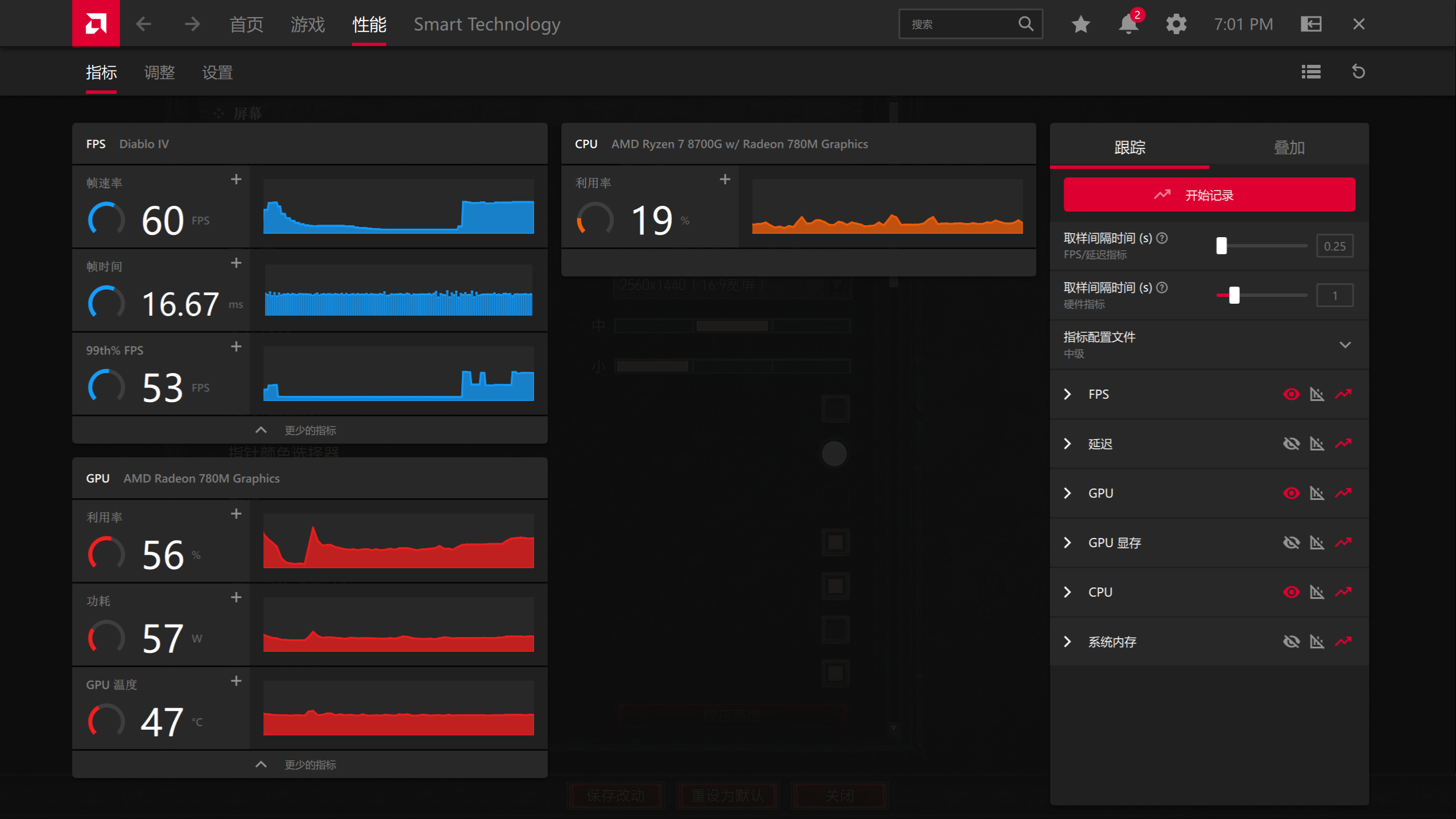This screenshot has width=1456, height=819.
Task: Expand the latency metrics group
Action: click(x=1068, y=444)
